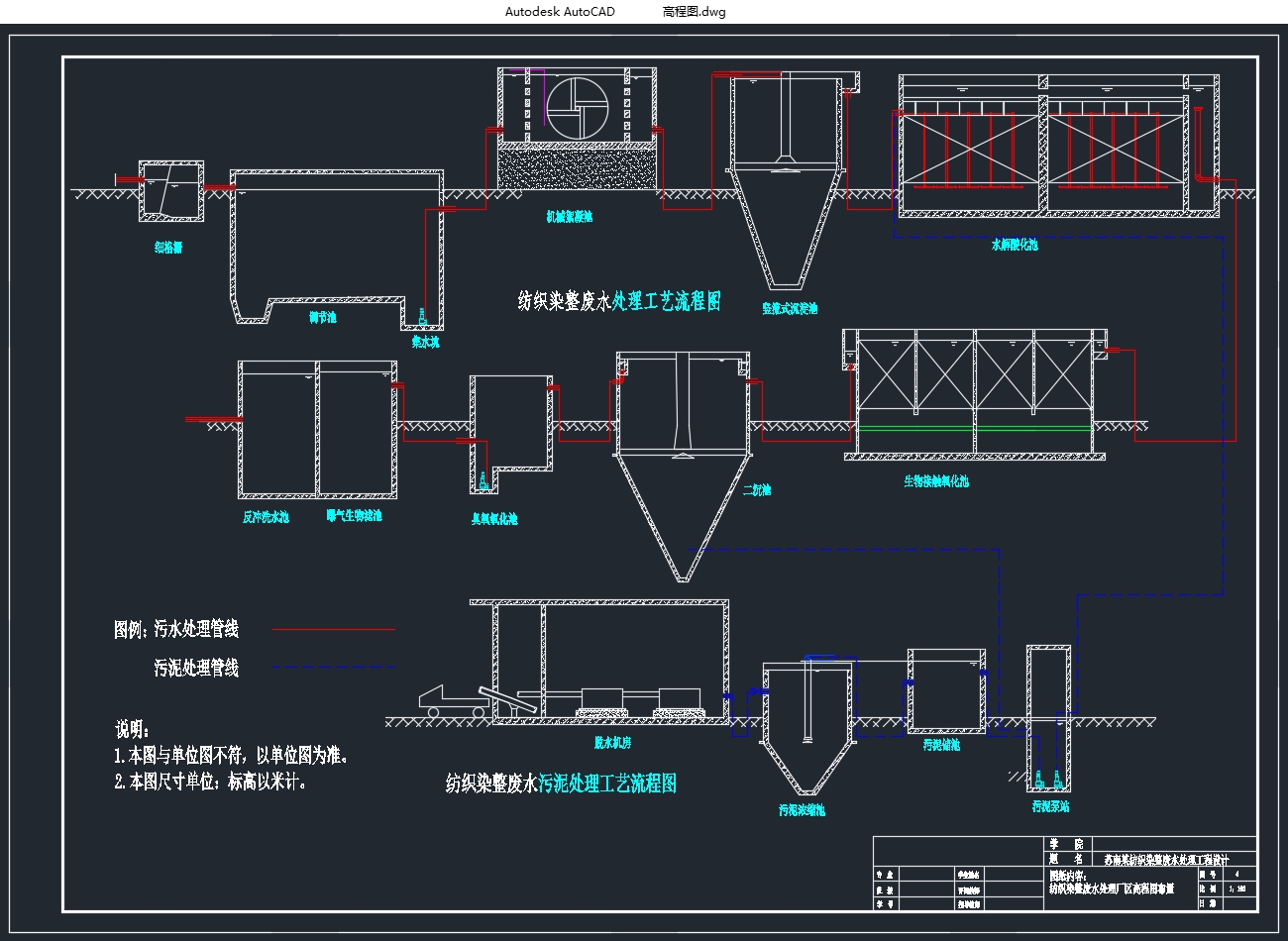The image size is (1288, 941).
Task: Click the red 污水处理管线 legend line
Action: click(x=334, y=629)
